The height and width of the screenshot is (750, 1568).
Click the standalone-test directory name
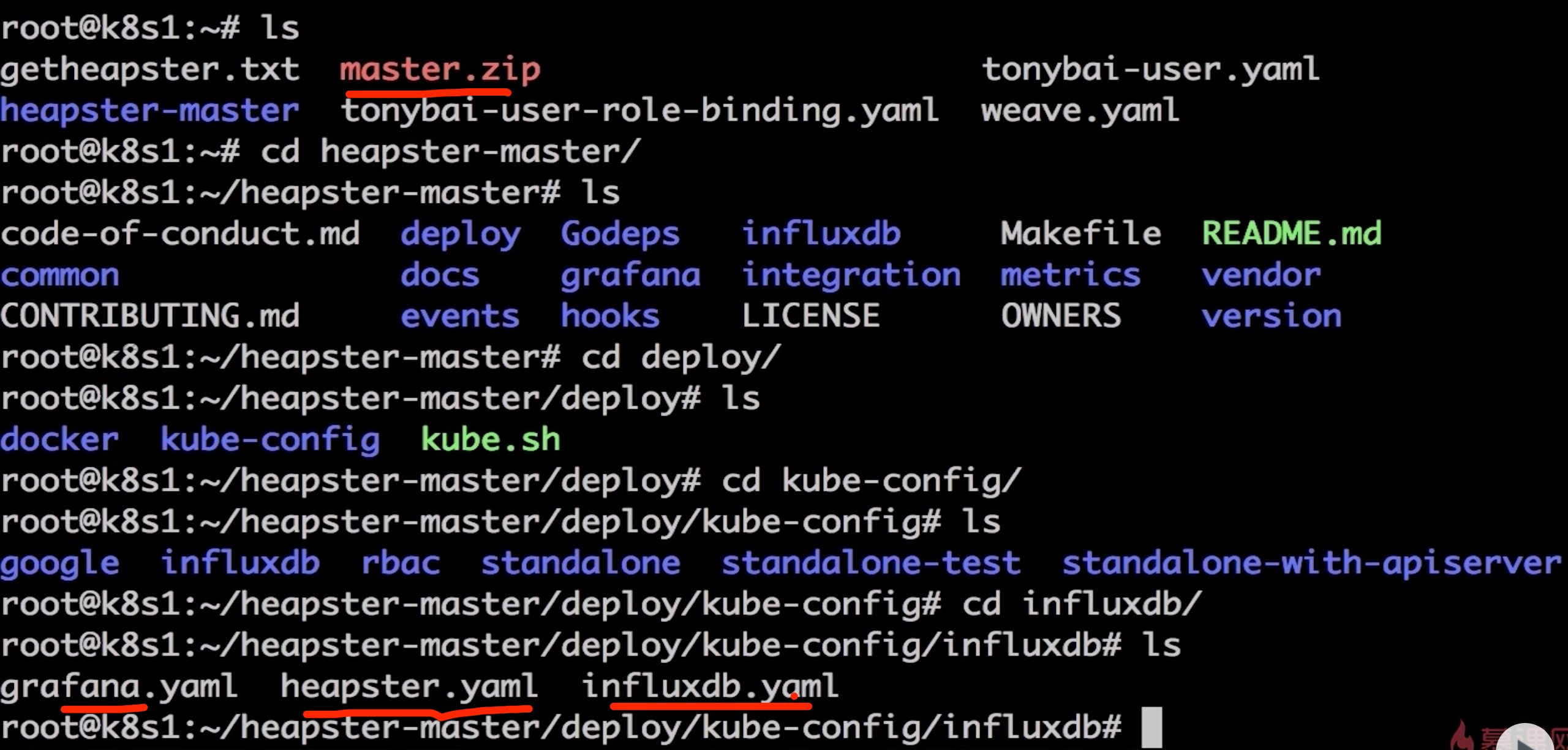(871, 563)
